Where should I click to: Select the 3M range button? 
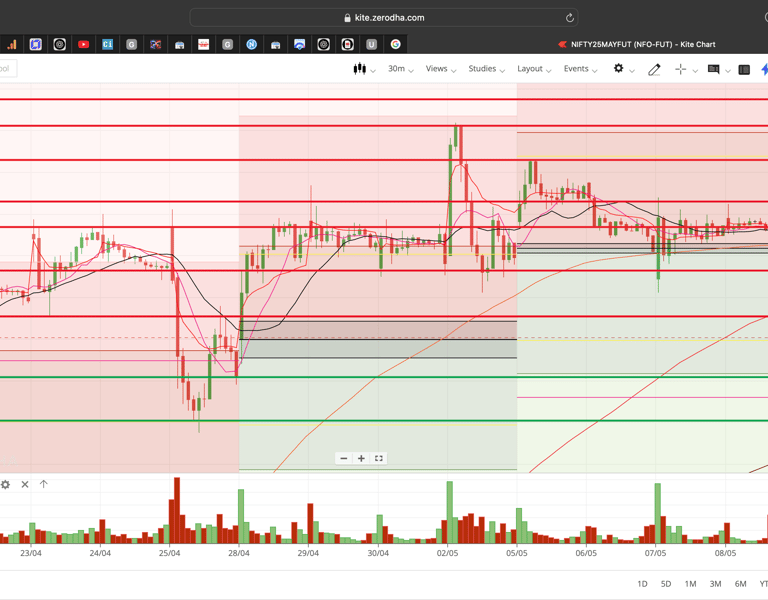point(715,584)
